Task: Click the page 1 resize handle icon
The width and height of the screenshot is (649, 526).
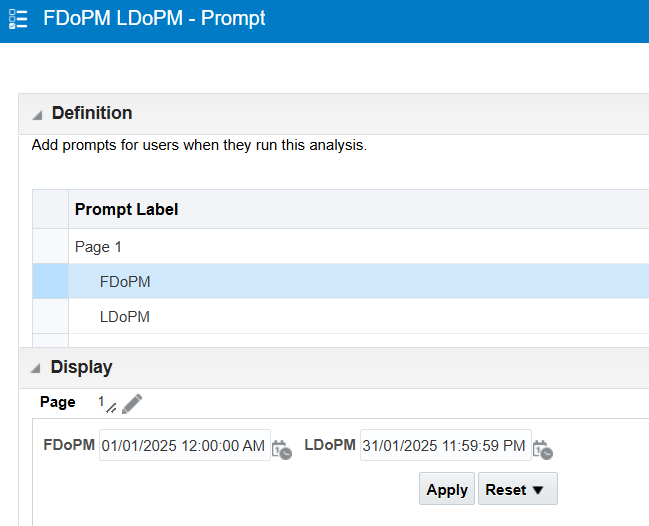Action: tap(111, 408)
